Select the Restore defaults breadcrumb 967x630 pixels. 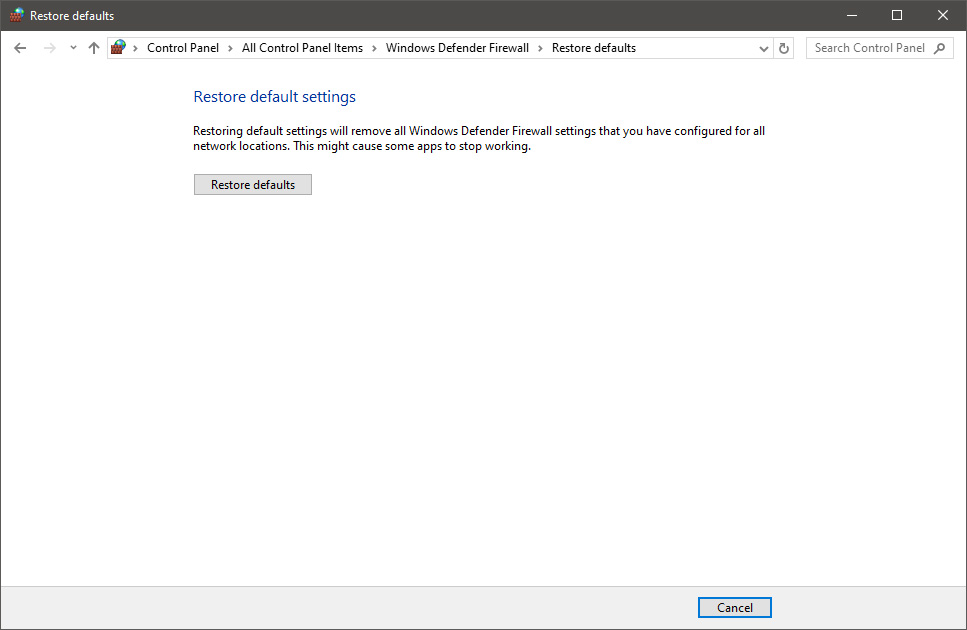594,48
